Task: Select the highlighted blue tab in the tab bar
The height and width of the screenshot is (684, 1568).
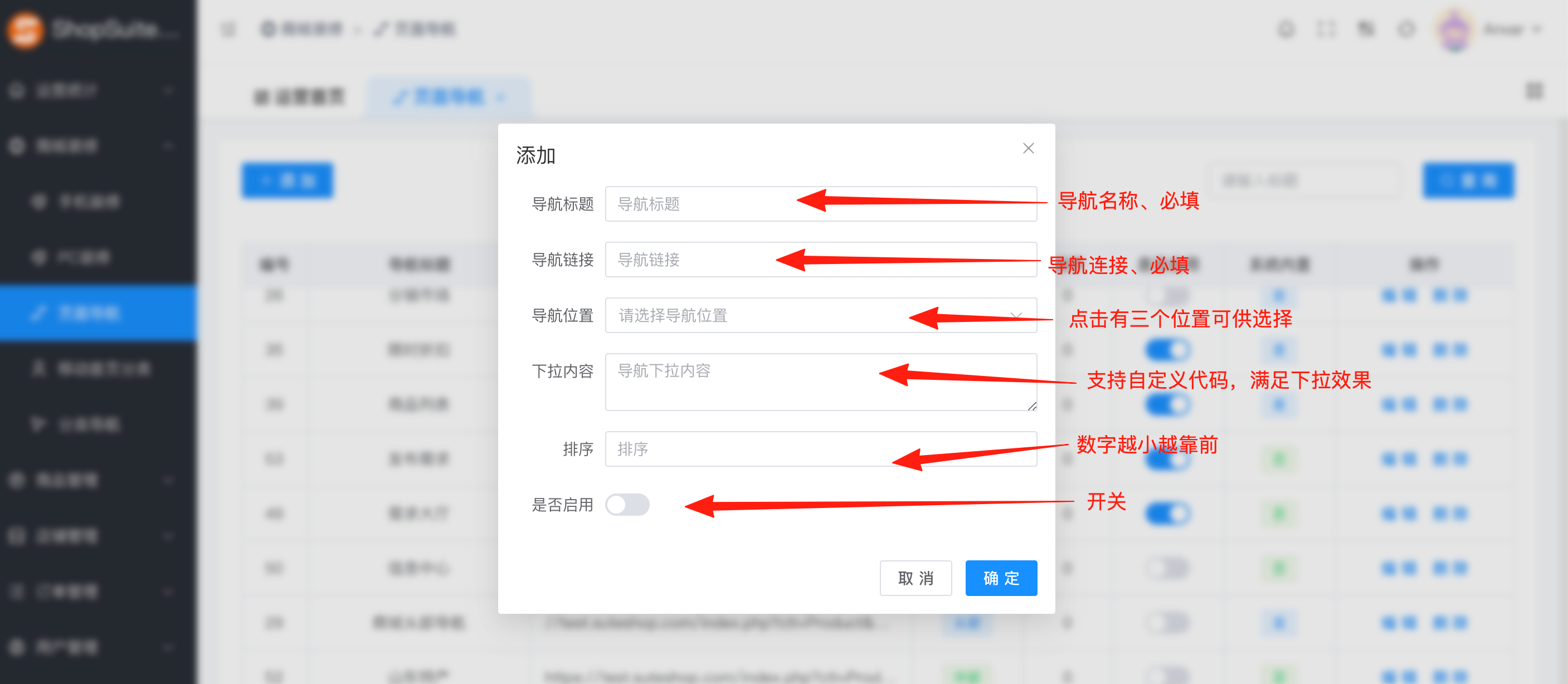Action: (x=448, y=97)
